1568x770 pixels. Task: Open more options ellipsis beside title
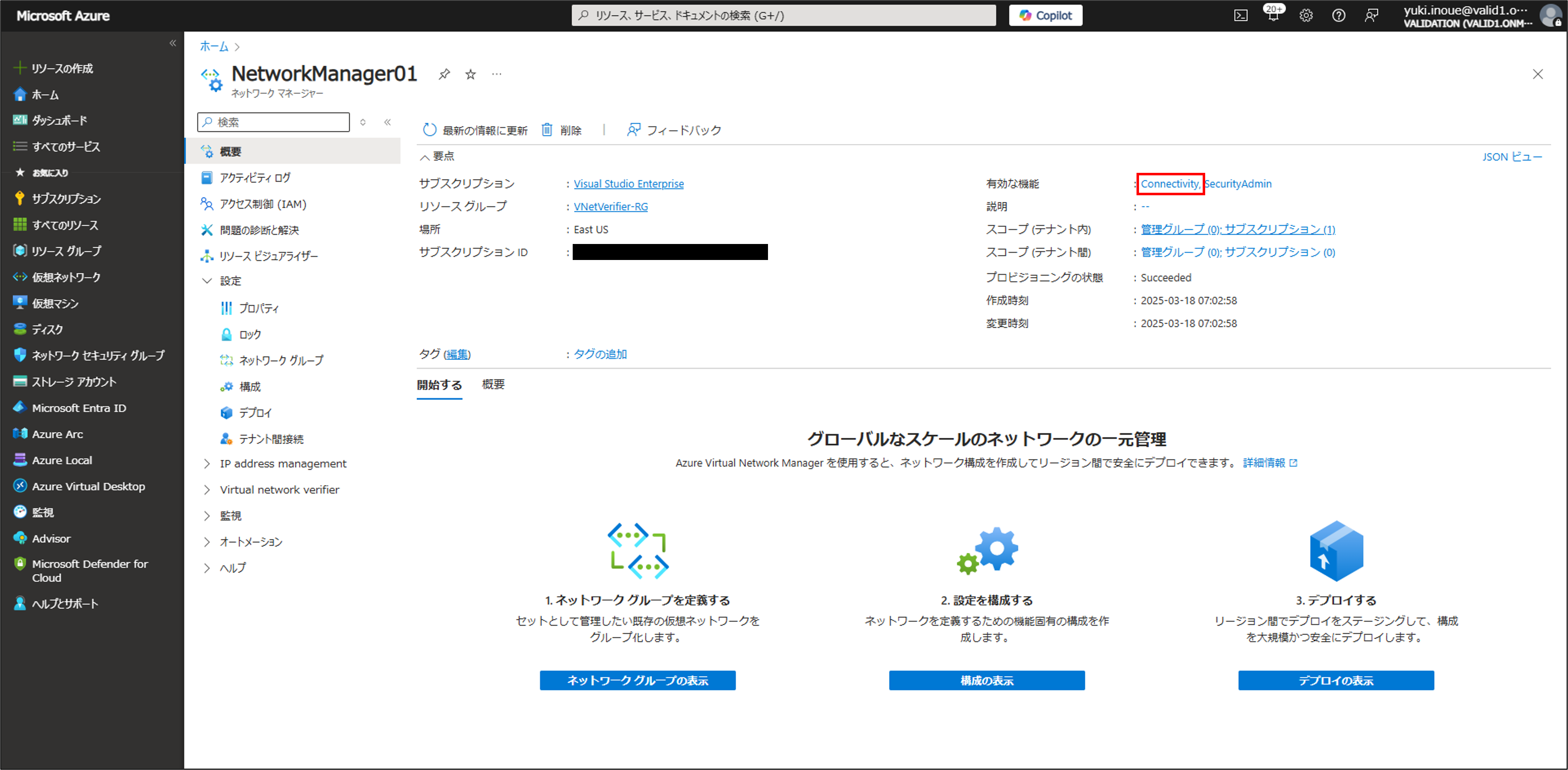497,74
